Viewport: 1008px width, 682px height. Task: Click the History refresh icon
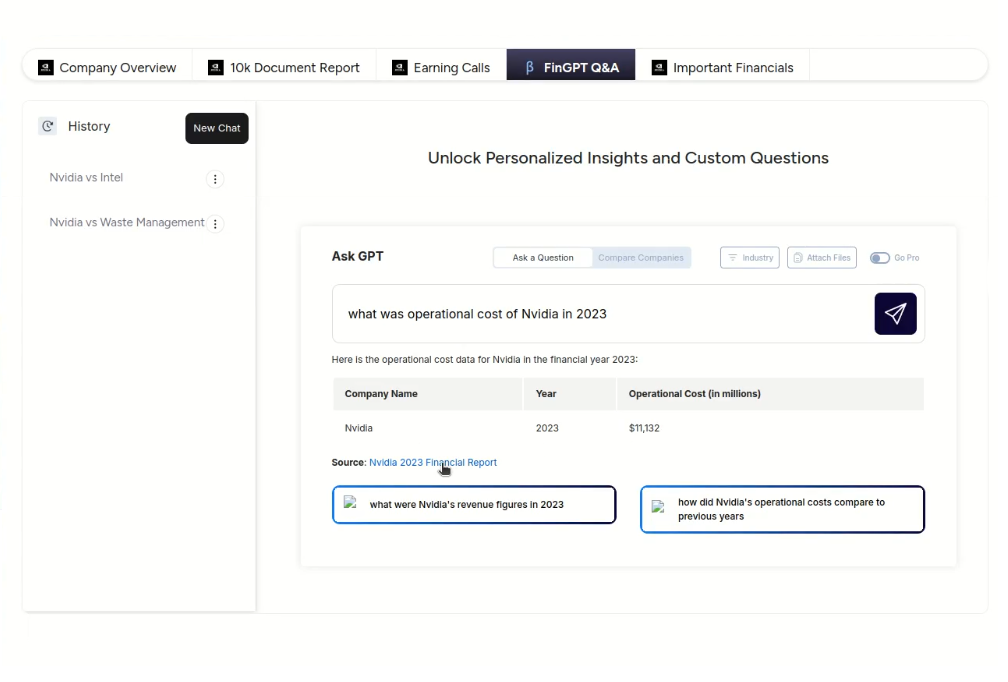[48, 126]
